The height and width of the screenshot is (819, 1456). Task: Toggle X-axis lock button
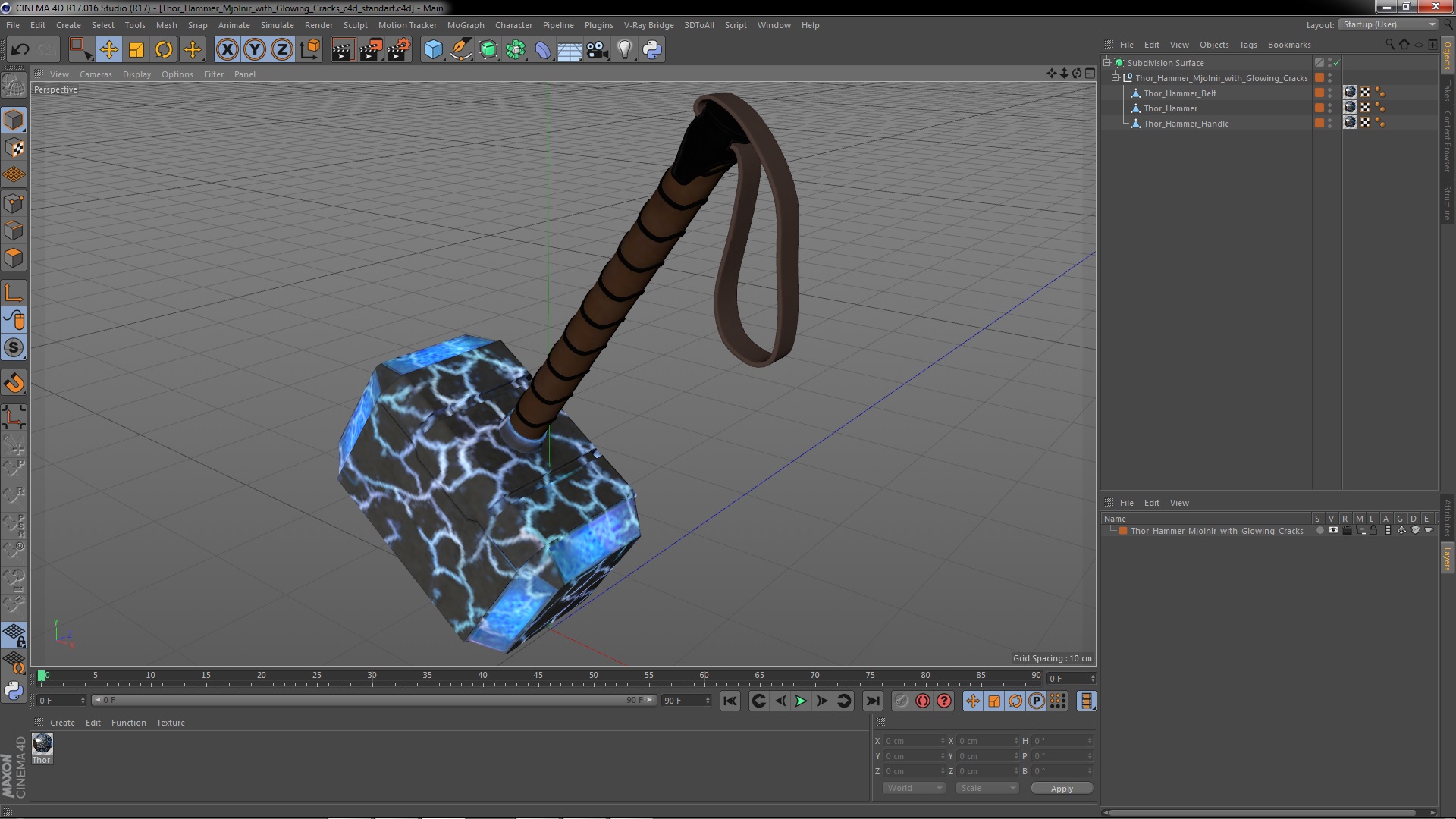[x=227, y=50]
